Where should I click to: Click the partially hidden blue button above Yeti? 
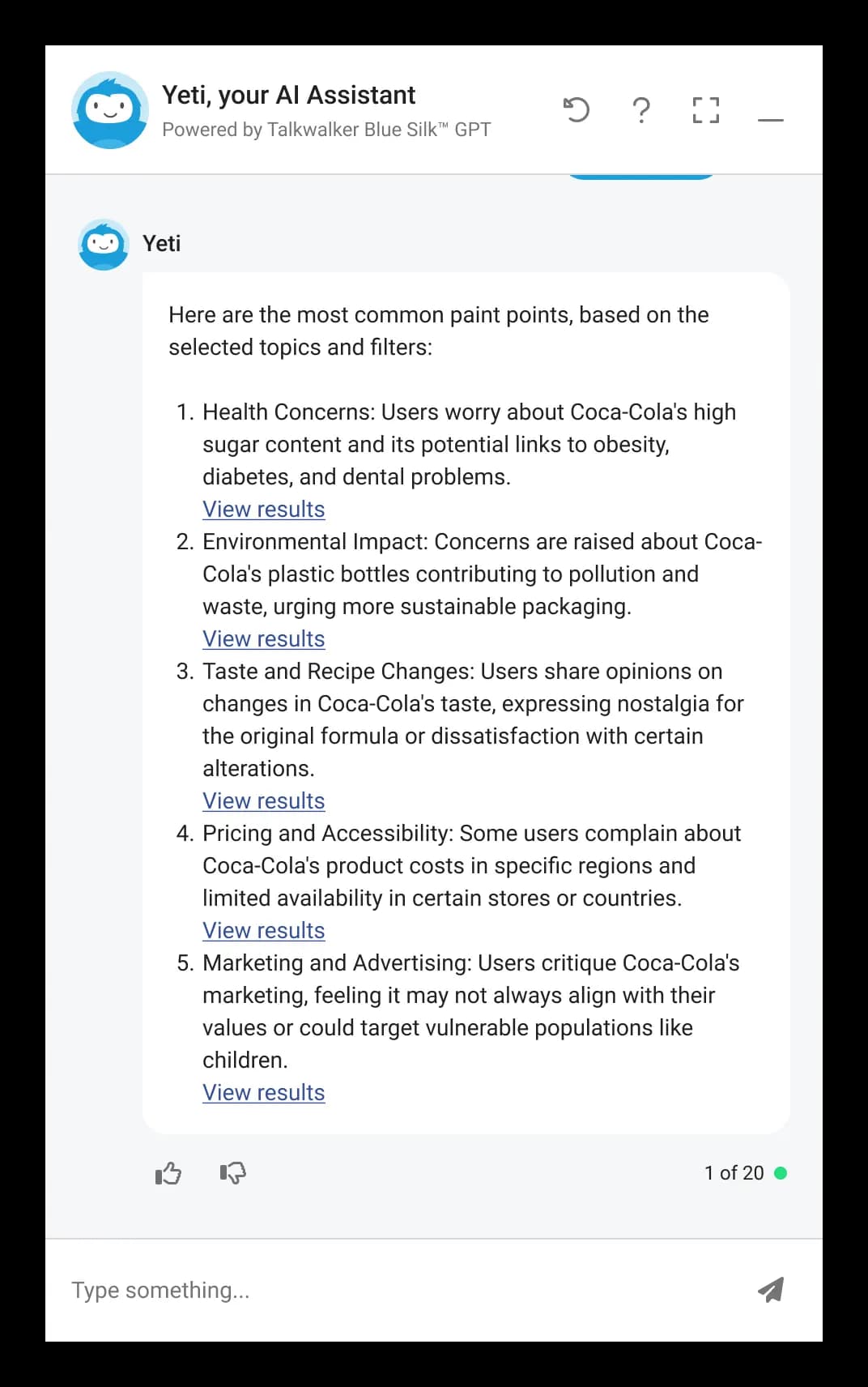[x=640, y=177]
